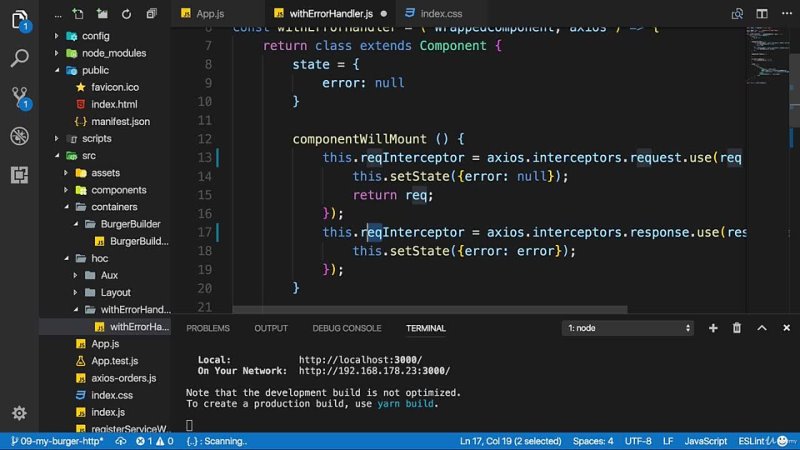Click the code minimap overview

(768, 54)
